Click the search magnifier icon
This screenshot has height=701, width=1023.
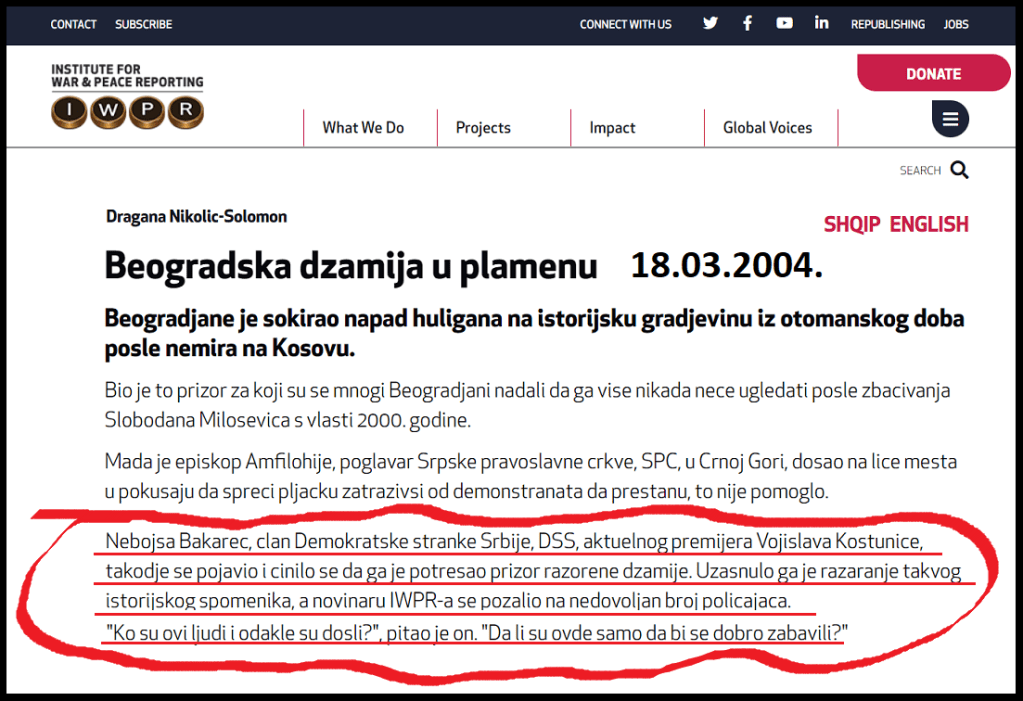click(x=959, y=170)
